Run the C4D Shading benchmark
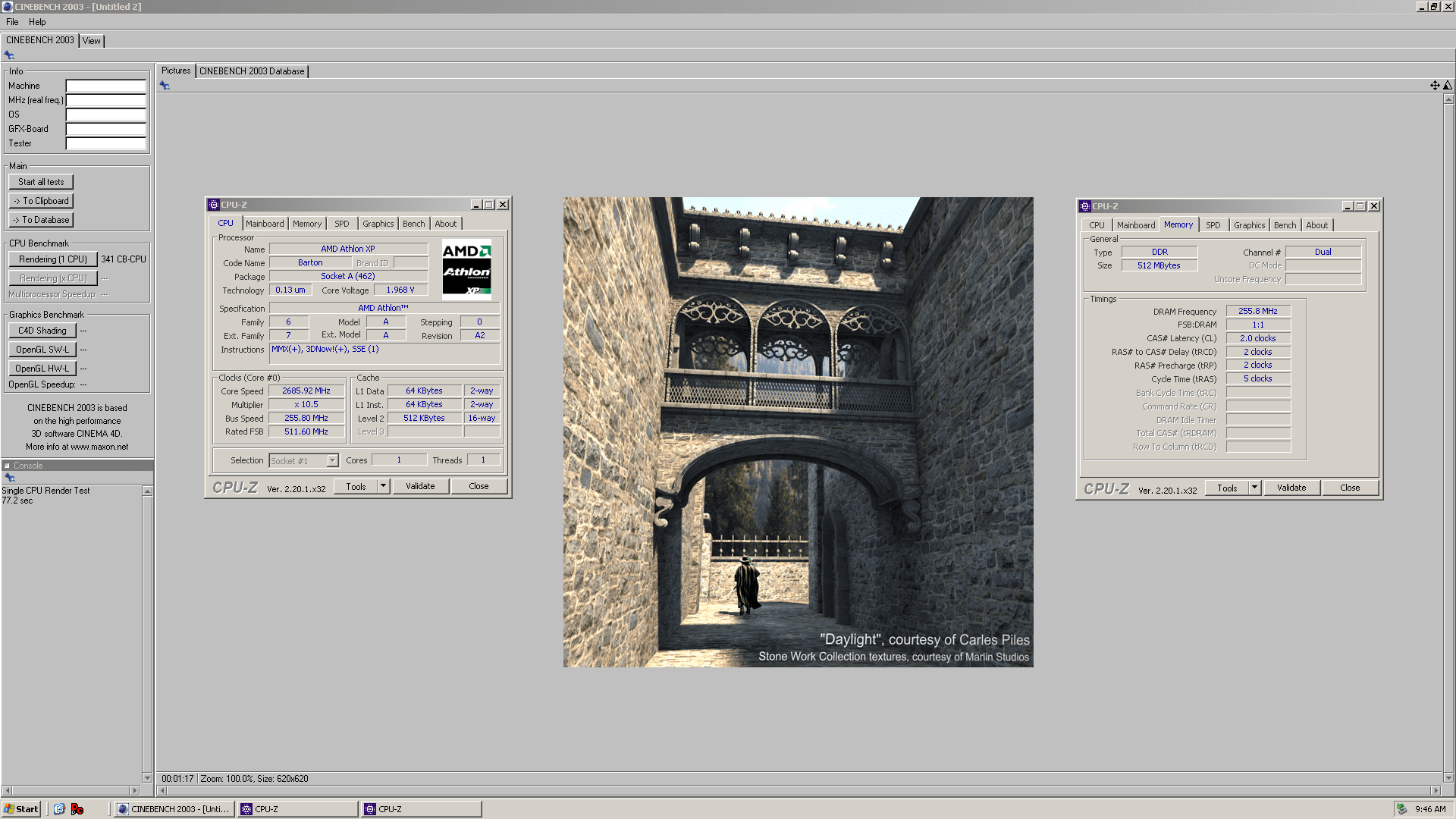 click(x=42, y=331)
